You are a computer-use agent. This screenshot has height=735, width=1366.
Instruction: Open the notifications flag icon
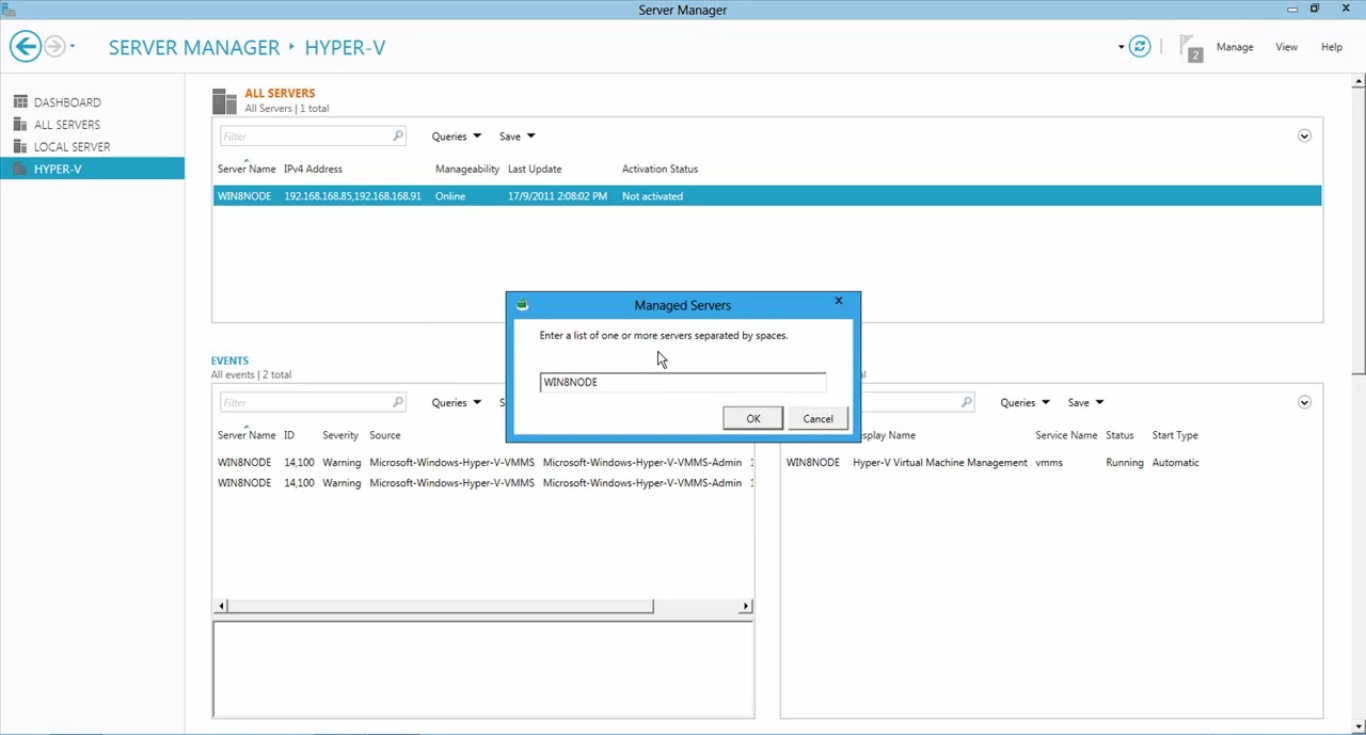1190,48
